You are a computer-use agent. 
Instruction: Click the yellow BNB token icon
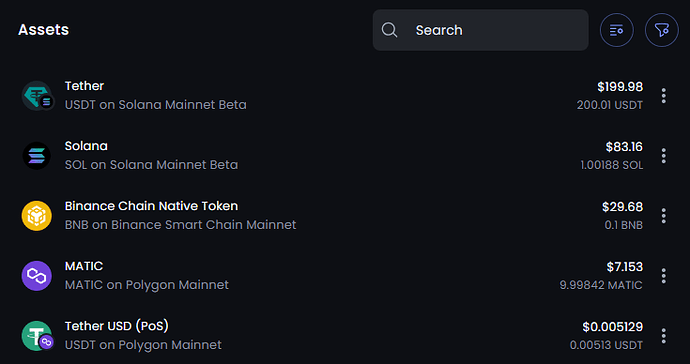pos(37,216)
